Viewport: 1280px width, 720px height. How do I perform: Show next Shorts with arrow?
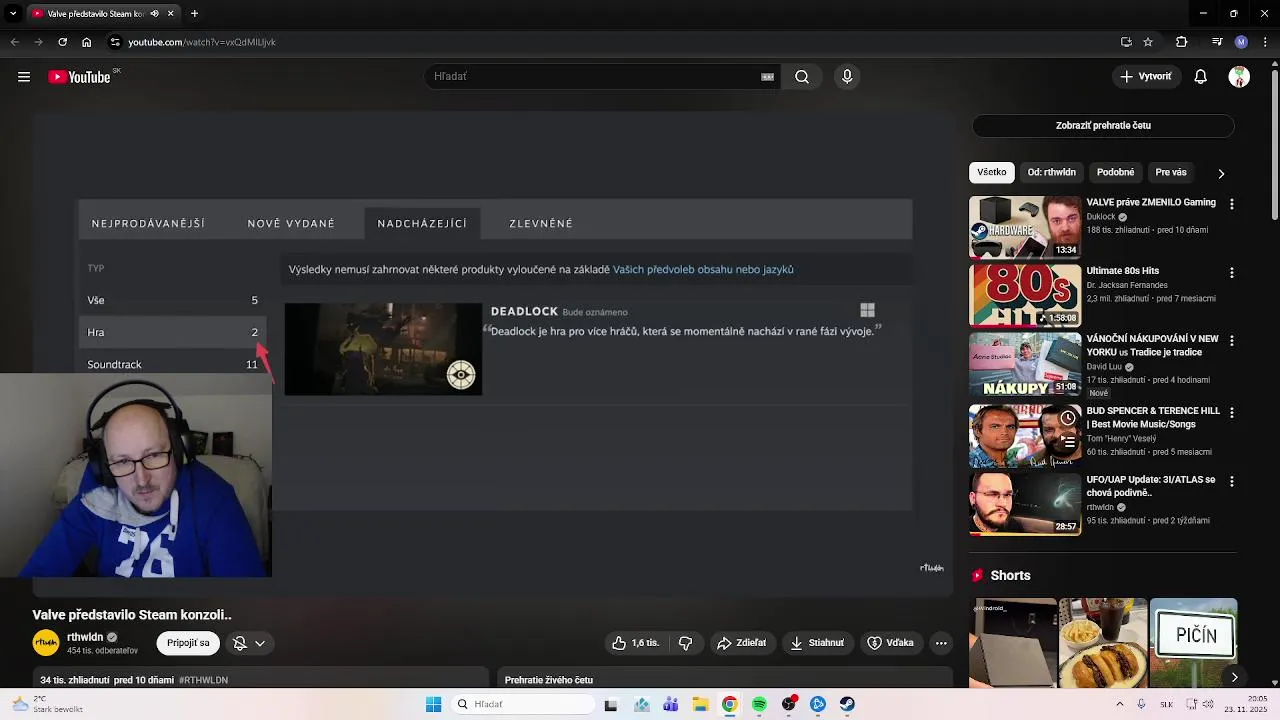coord(1234,677)
